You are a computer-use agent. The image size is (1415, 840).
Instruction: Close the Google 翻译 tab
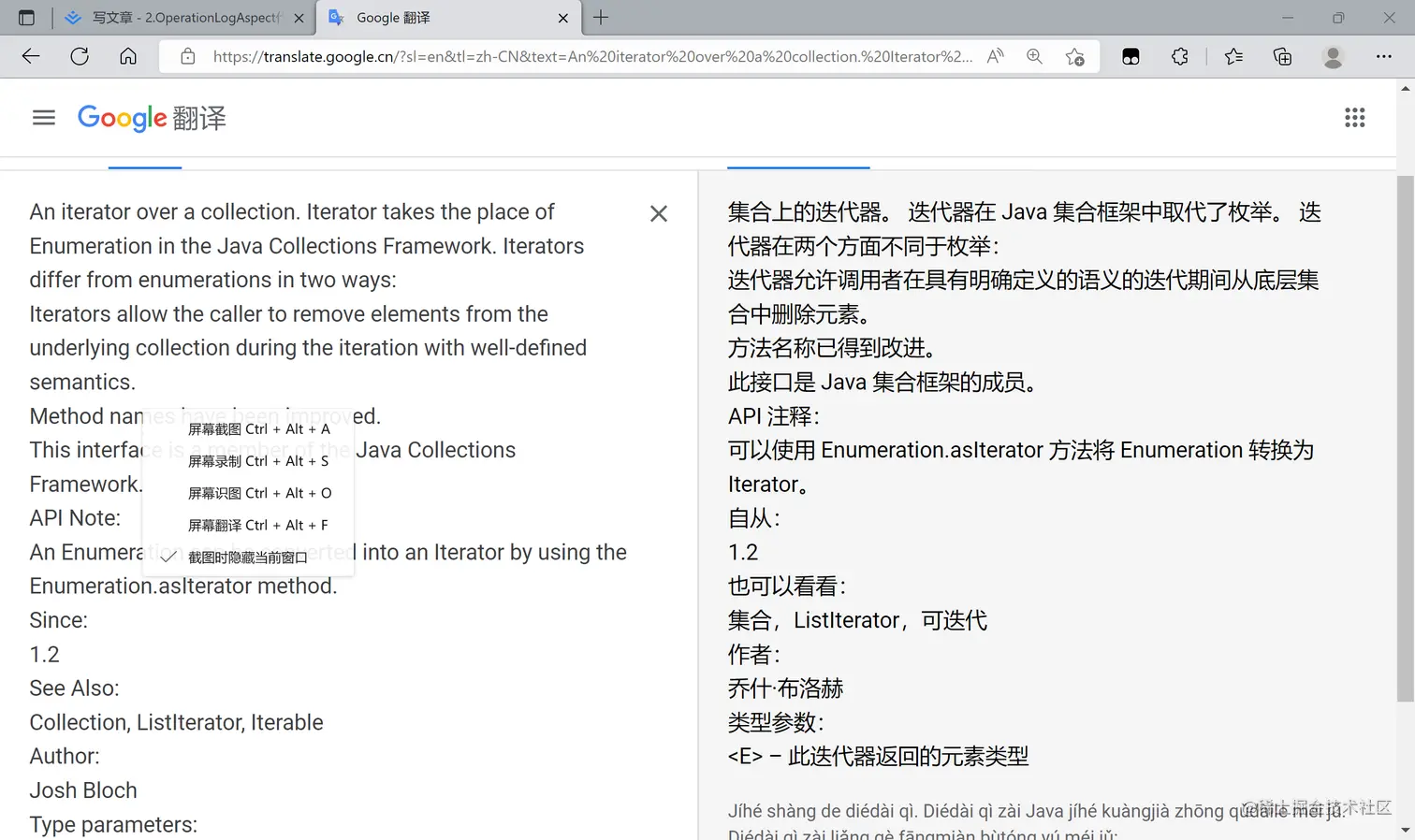(563, 18)
